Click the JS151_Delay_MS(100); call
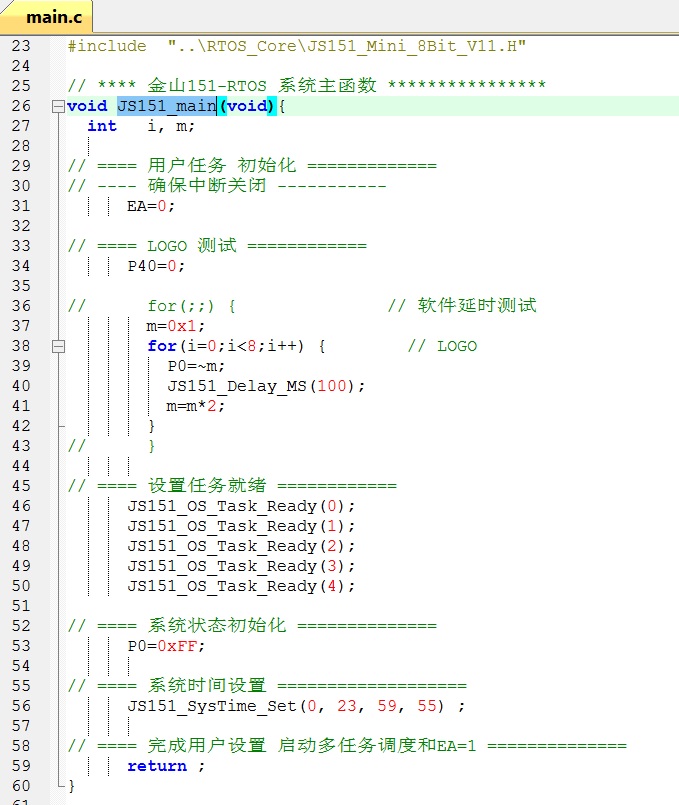 point(266,386)
